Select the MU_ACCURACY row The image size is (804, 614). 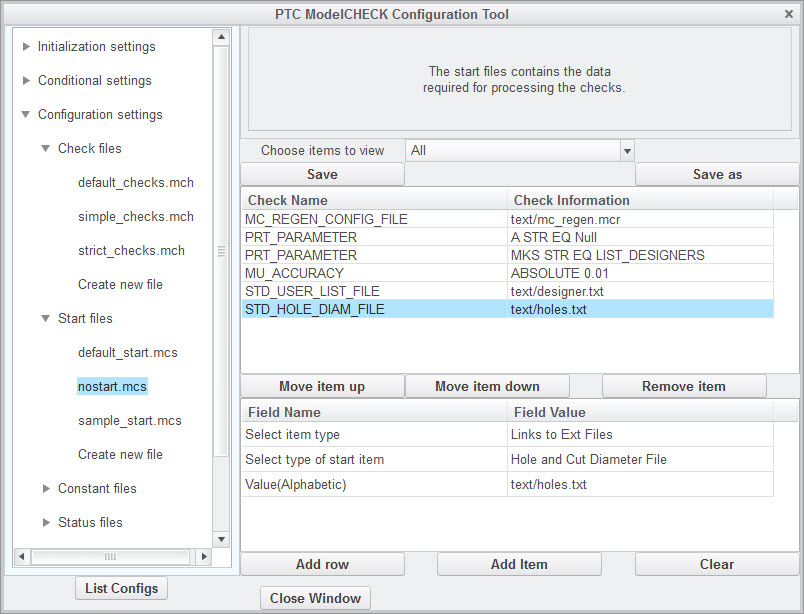click(x=508, y=273)
